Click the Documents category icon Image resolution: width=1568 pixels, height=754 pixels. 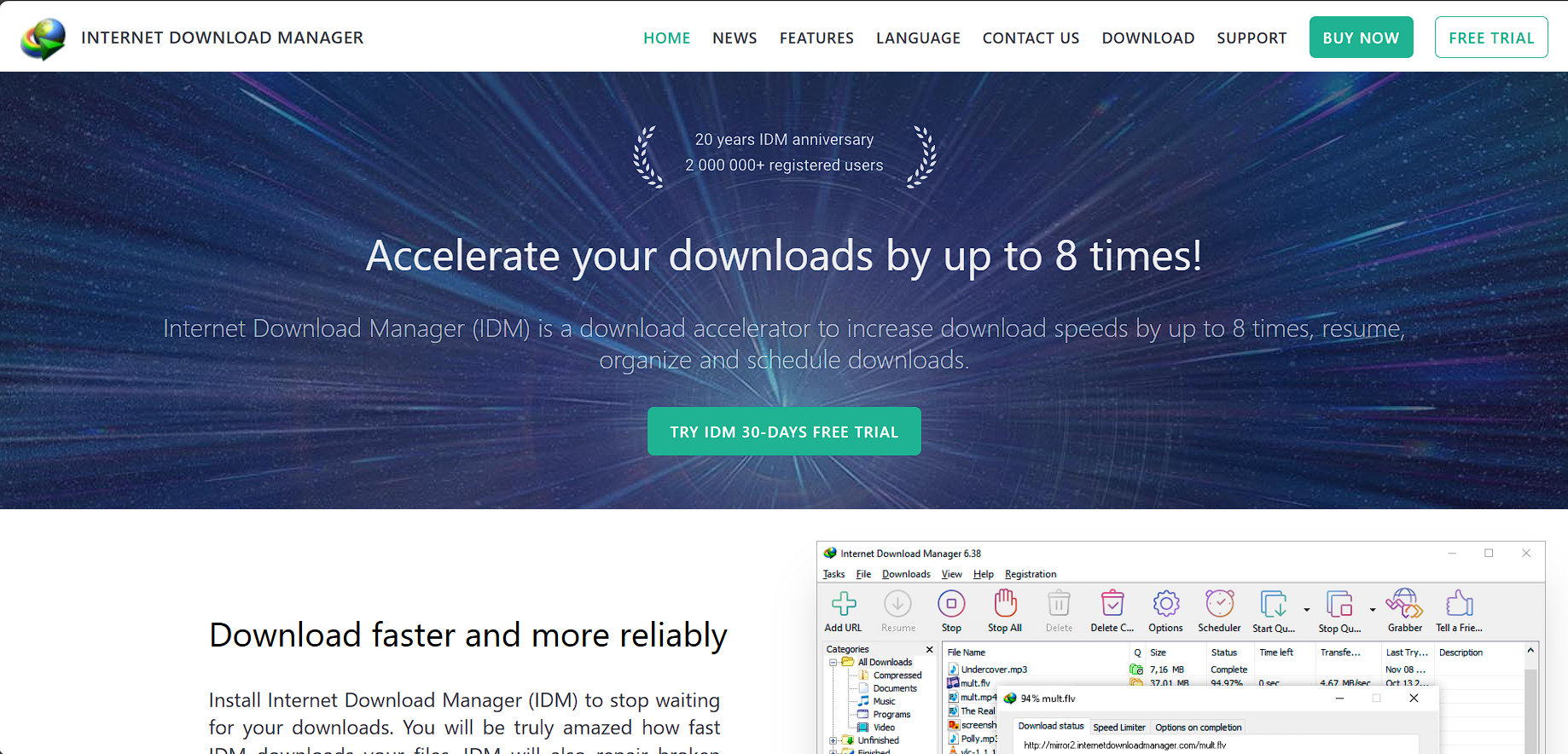[x=864, y=688]
